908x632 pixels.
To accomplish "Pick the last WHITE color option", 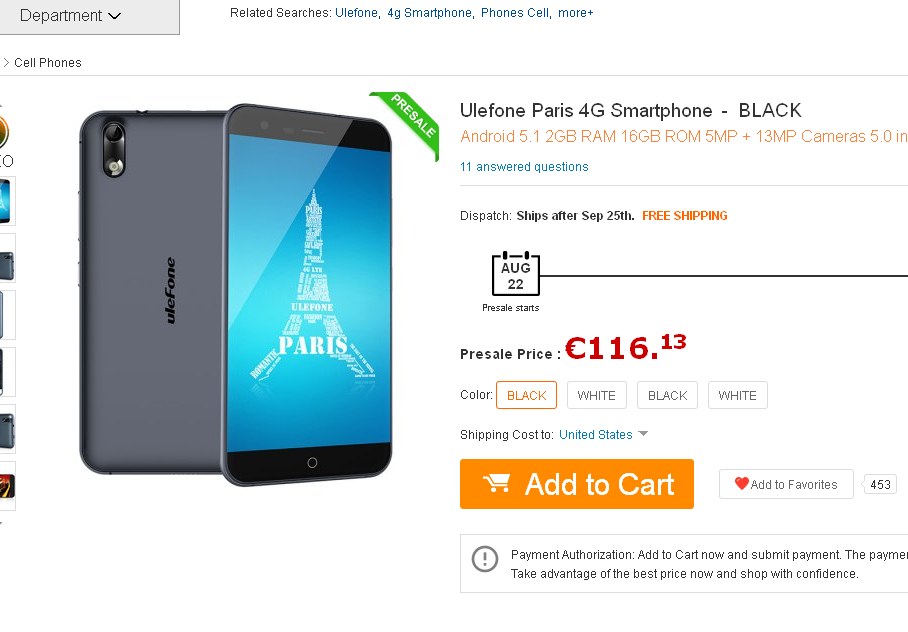I will [738, 395].
